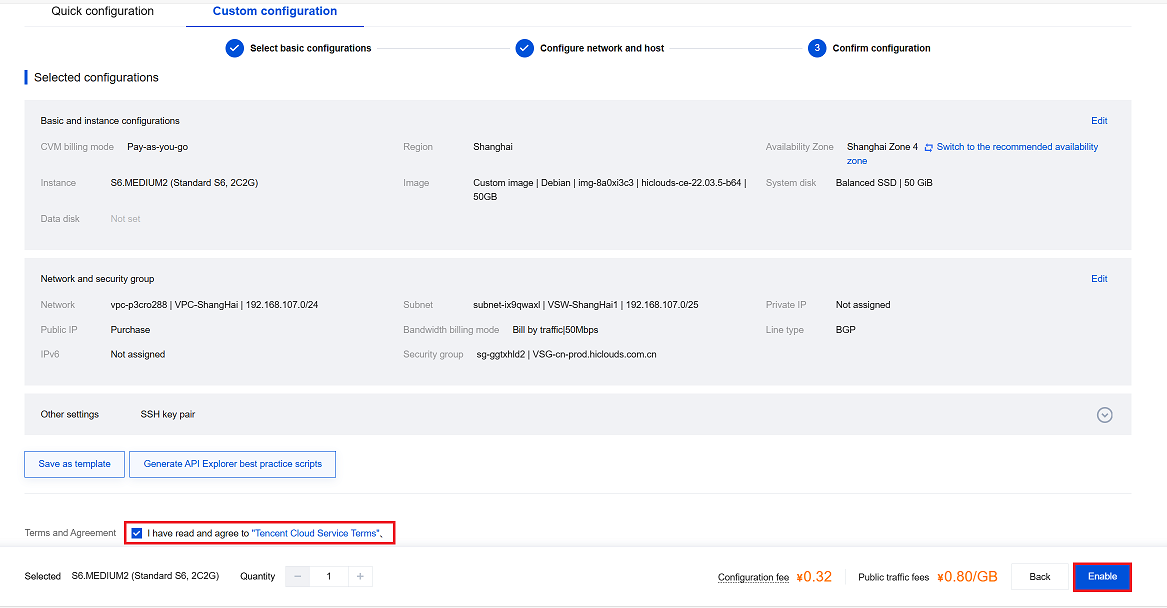Click the vpc-p3cro288 network value
The height and width of the screenshot is (608, 1167).
coord(214,304)
